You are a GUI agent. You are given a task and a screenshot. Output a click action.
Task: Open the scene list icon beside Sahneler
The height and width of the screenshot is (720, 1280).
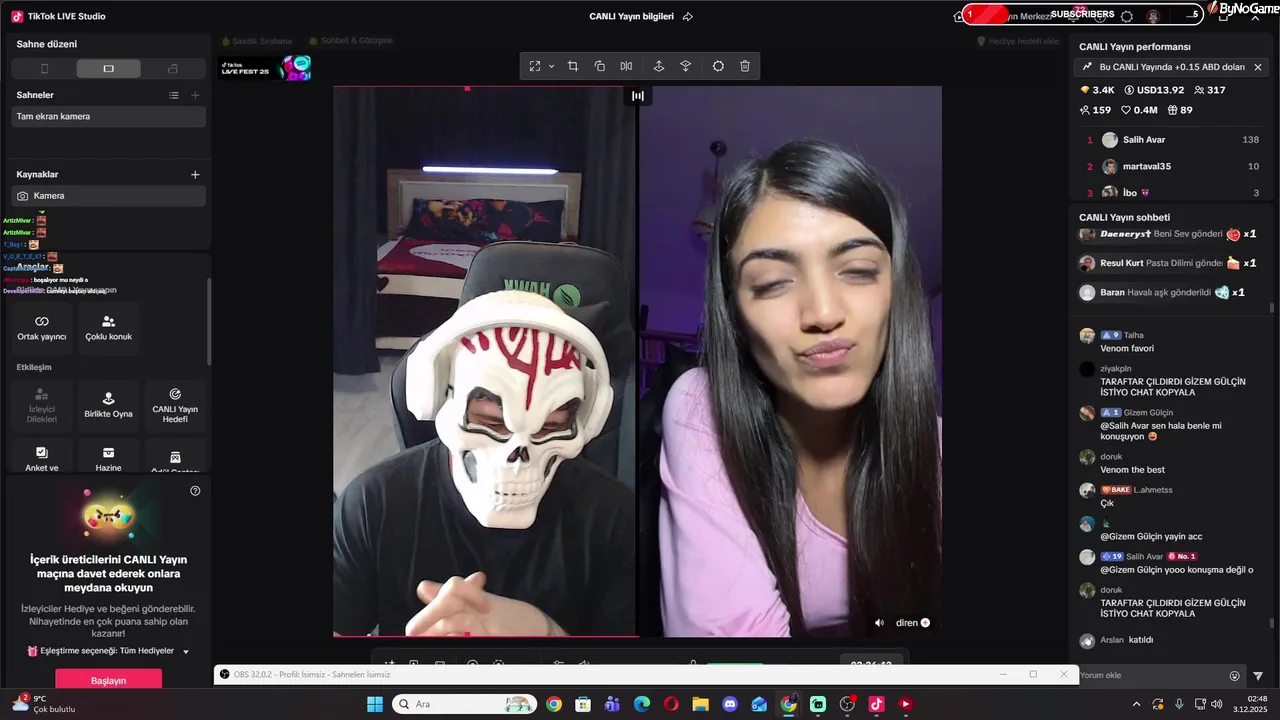click(x=174, y=95)
